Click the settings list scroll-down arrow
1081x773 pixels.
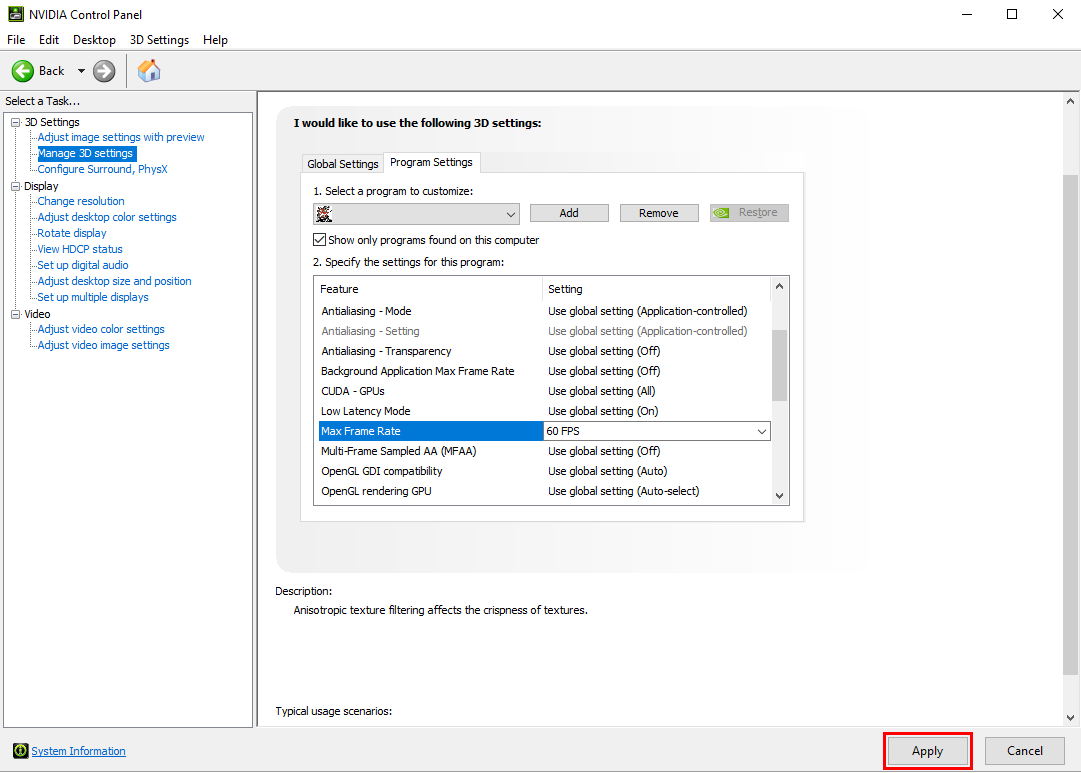pos(780,495)
